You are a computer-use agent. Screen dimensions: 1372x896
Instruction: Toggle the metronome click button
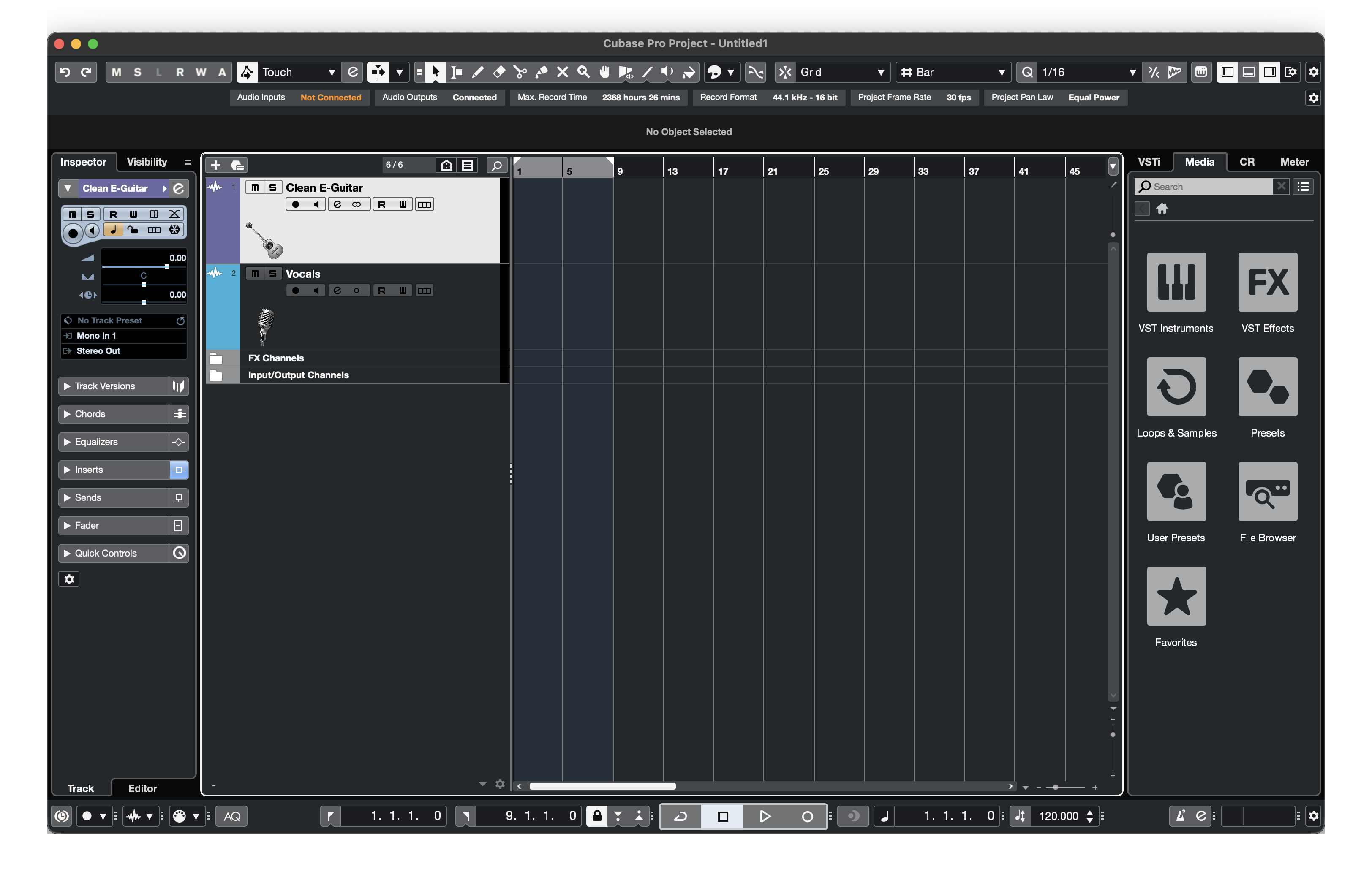[1180, 817]
